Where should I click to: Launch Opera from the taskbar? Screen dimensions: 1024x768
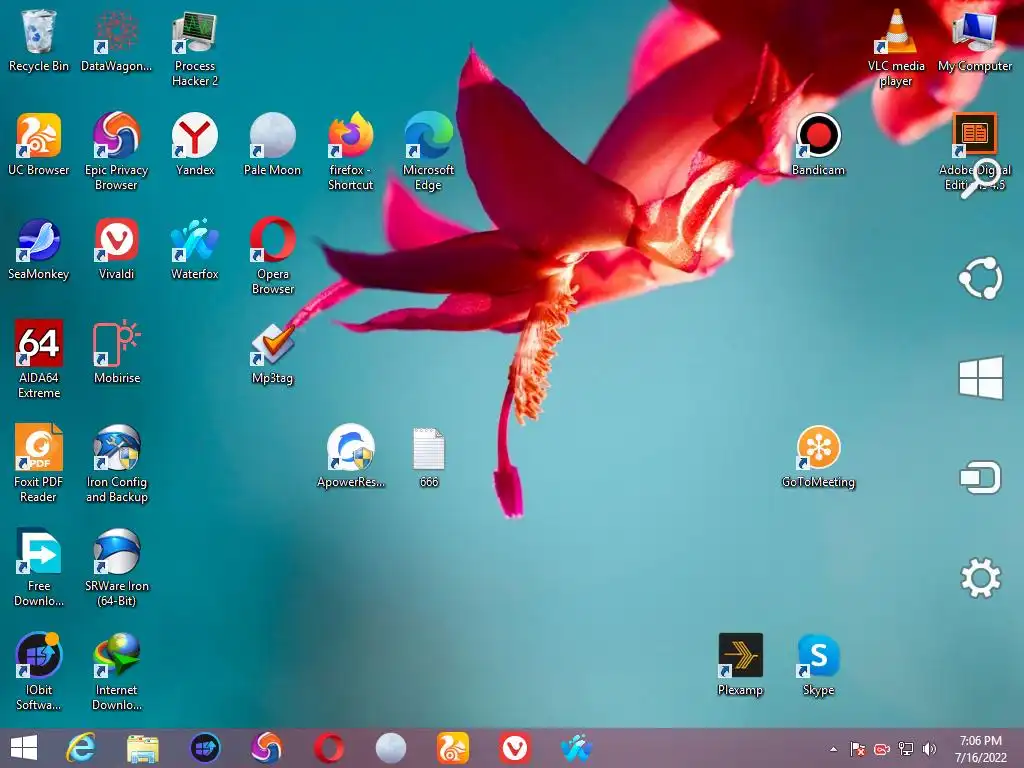[x=328, y=748]
